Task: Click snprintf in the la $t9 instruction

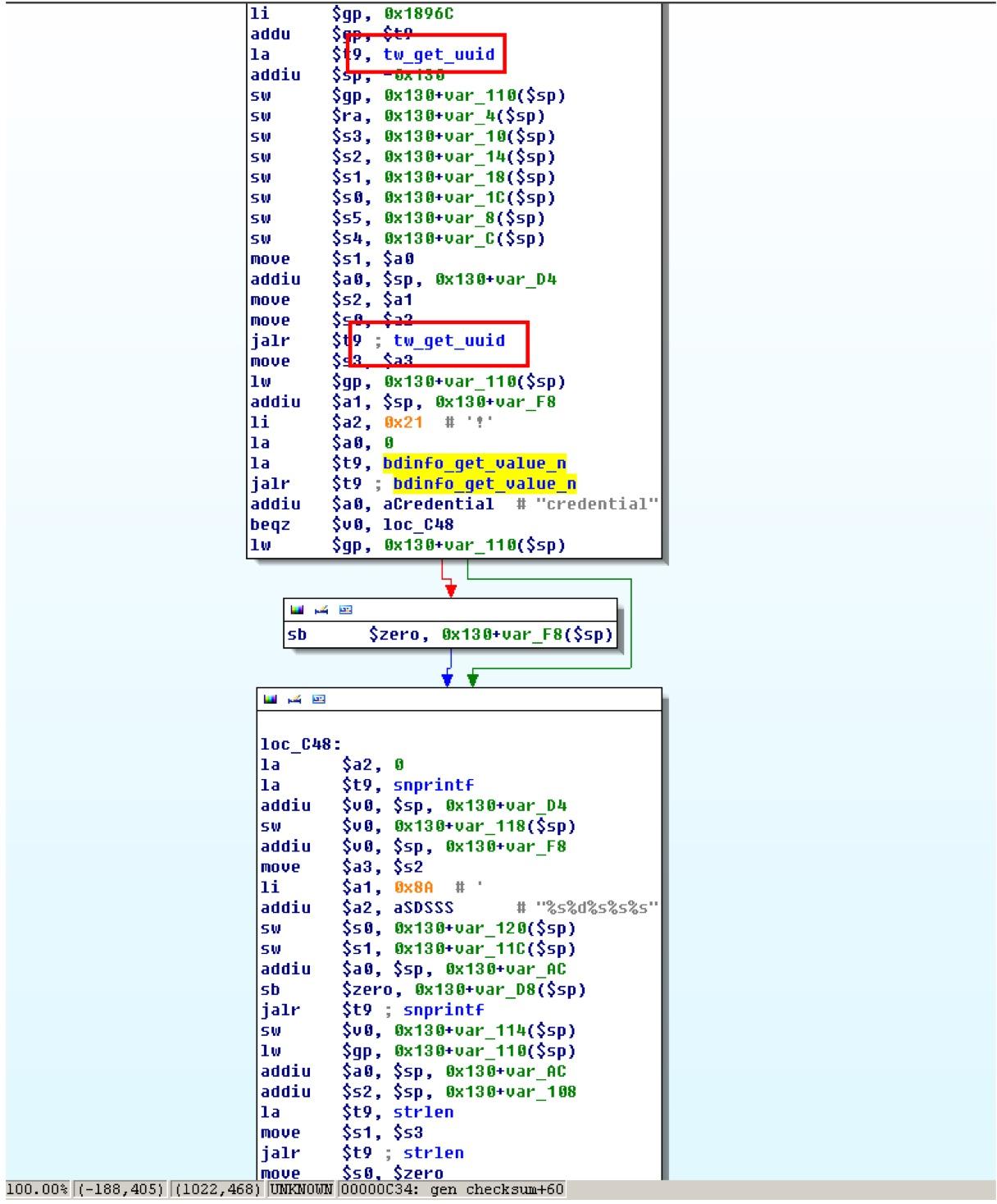Action: coord(433,786)
